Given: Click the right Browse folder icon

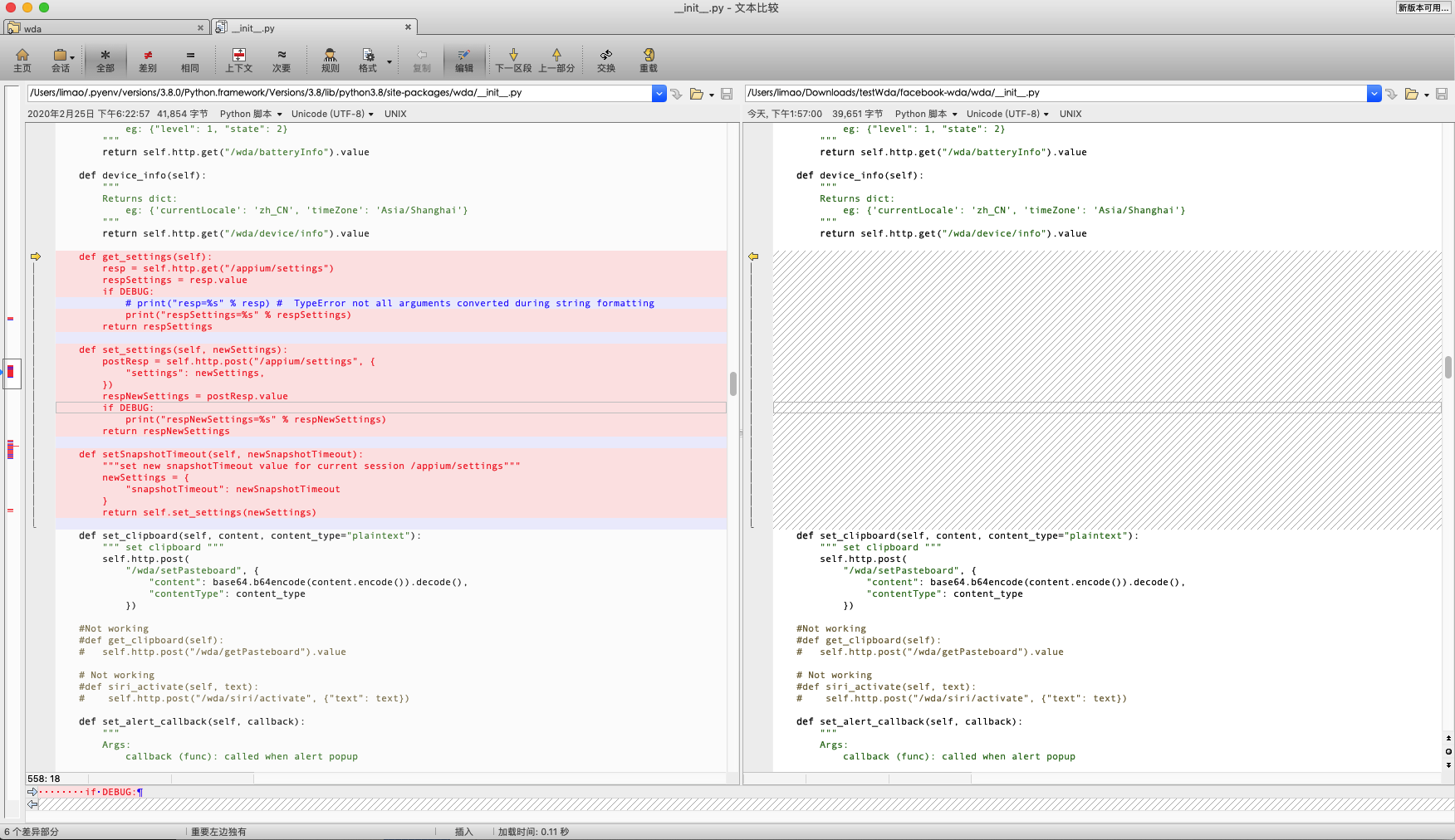Looking at the screenshot, I should point(1412,94).
